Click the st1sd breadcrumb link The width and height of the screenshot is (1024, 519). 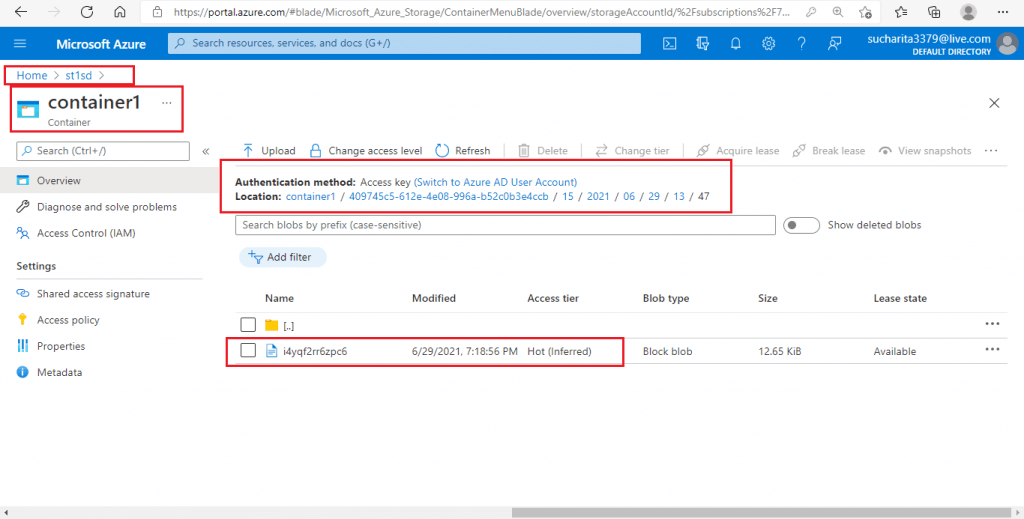pos(78,76)
